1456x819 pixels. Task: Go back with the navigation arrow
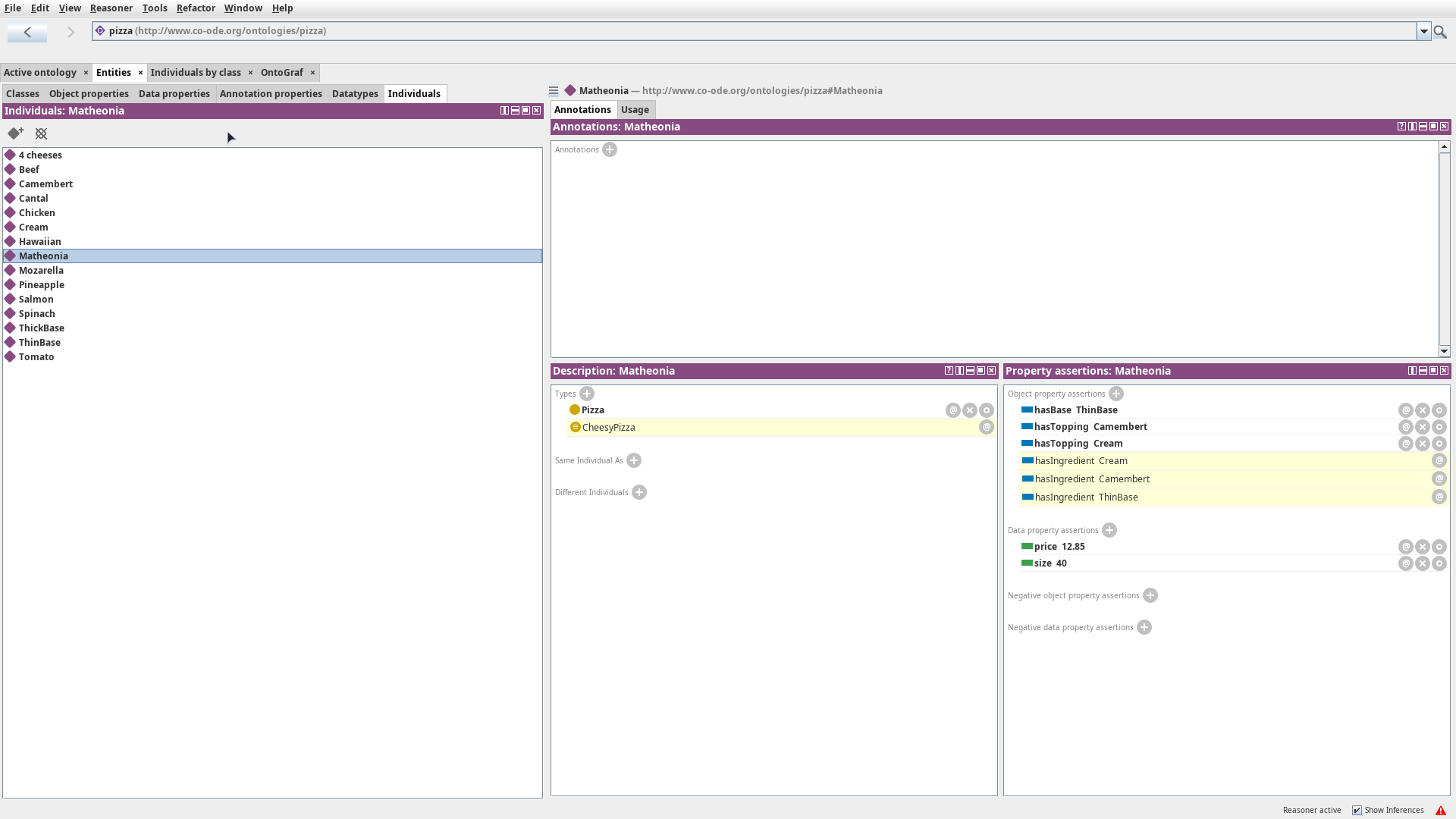(27, 32)
